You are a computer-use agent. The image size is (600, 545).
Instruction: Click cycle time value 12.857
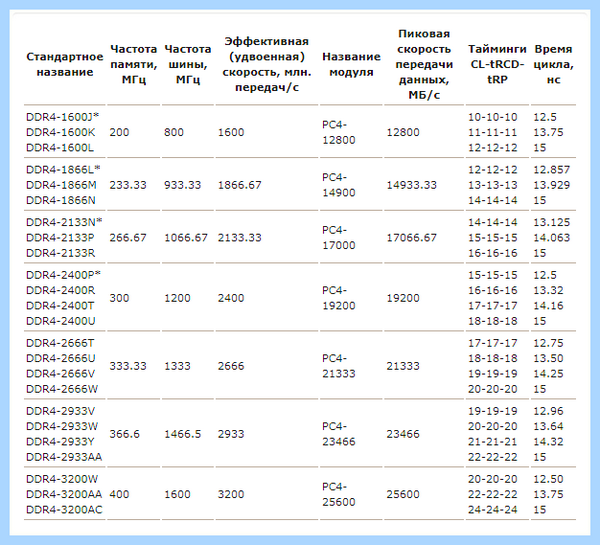click(x=552, y=170)
